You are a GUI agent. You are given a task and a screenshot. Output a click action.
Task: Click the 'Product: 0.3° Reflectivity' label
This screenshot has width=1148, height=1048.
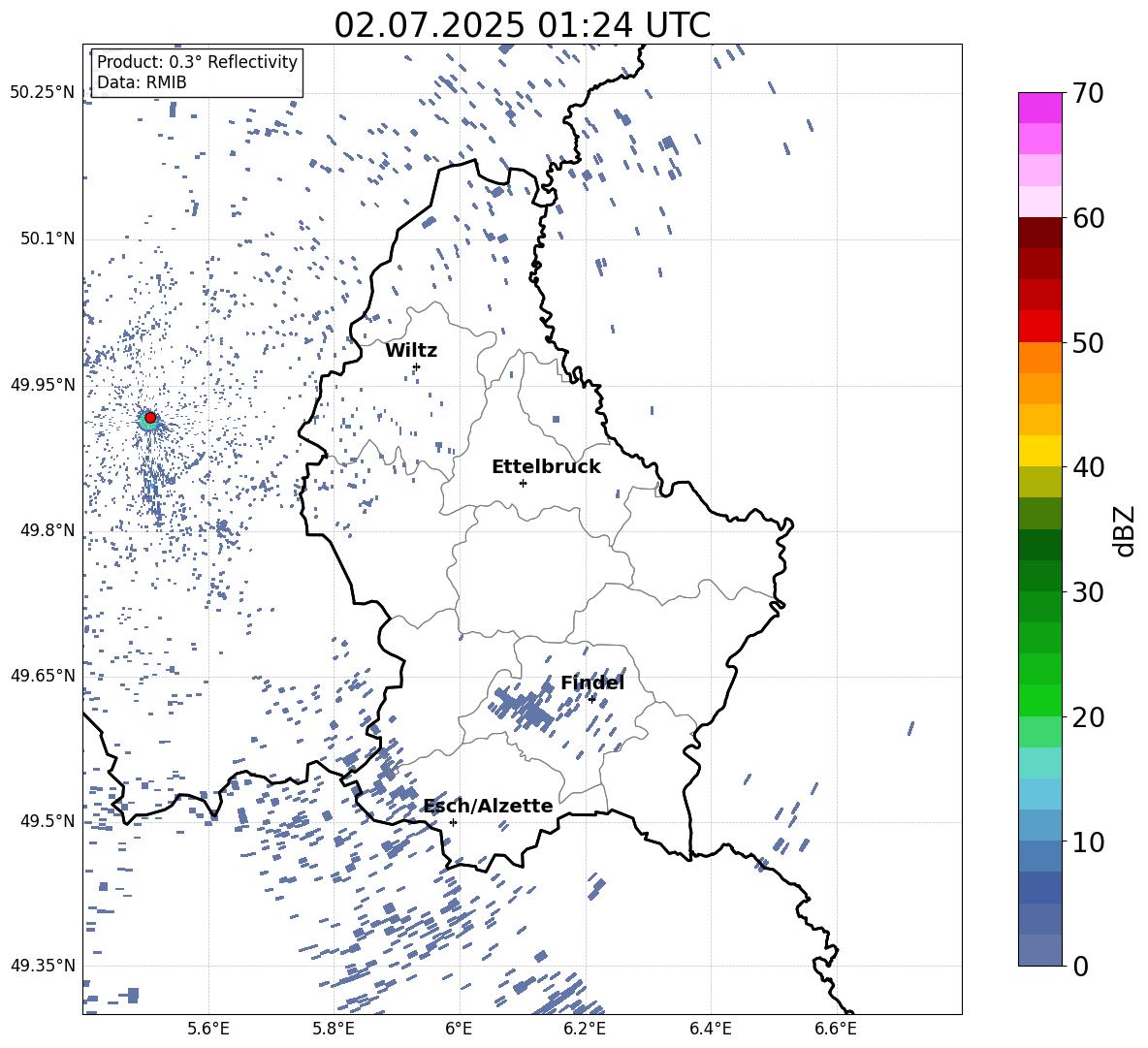point(197,62)
